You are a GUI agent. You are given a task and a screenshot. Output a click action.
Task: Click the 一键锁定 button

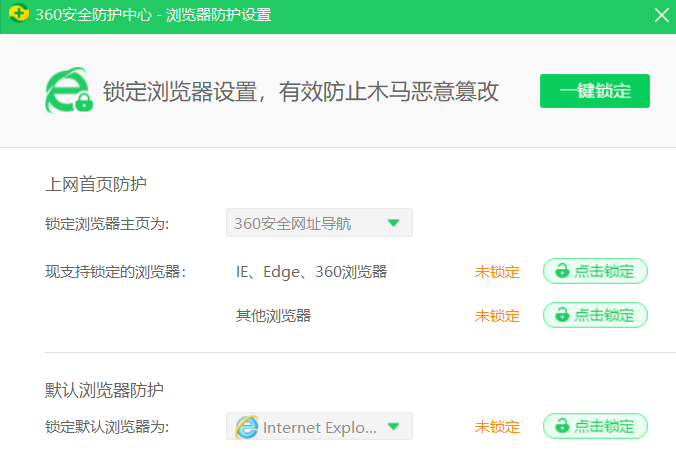595,91
